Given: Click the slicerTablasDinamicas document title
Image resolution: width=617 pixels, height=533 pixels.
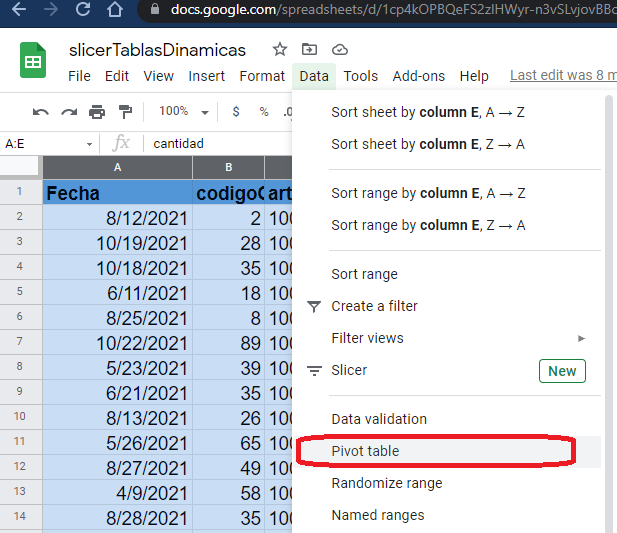Looking at the screenshot, I should pyautogui.click(x=157, y=50).
